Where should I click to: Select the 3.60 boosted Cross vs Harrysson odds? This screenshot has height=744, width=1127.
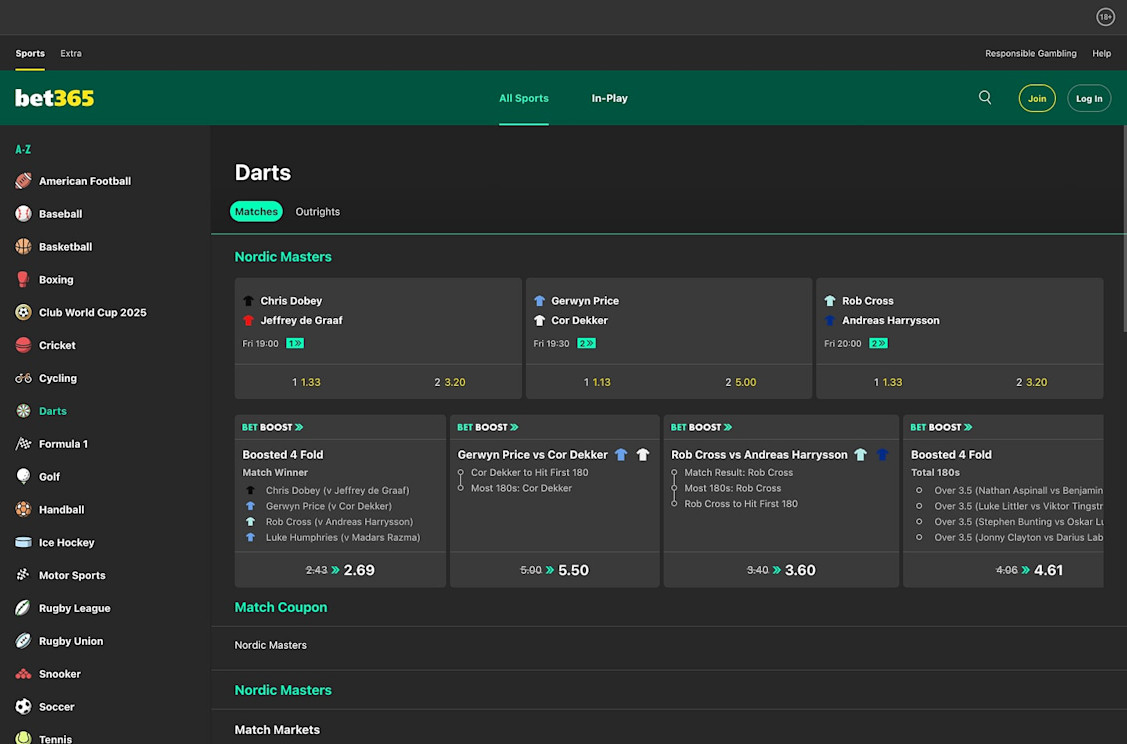pyautogui.click(x=781, y=570)
